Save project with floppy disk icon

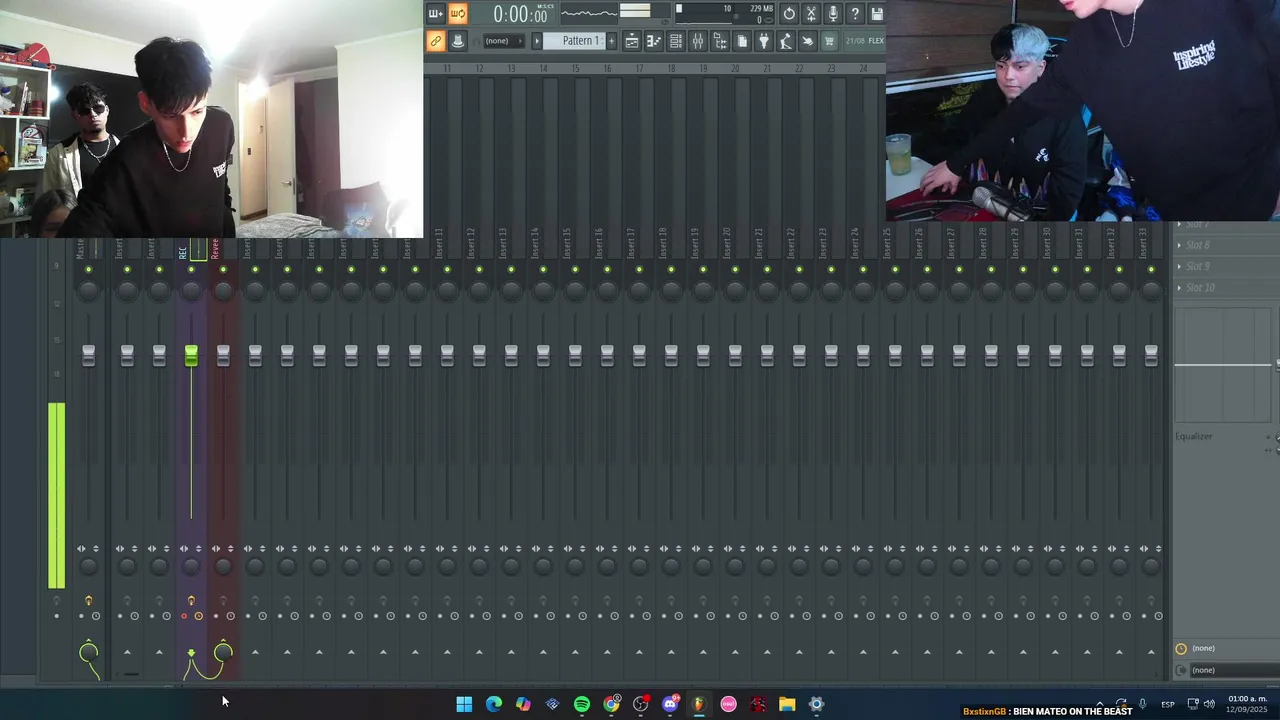point(877,14)
